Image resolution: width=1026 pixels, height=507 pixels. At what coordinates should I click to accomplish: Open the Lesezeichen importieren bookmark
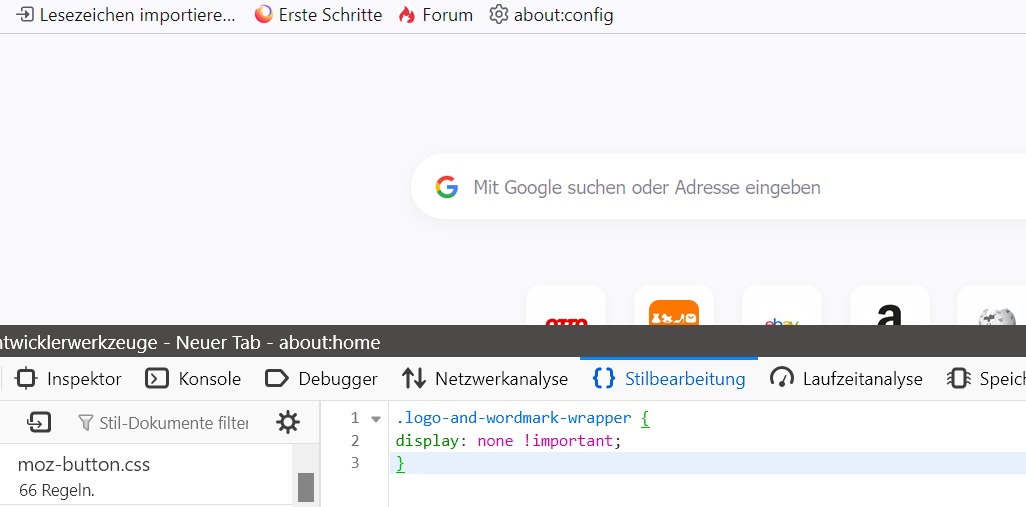coord(126,15)
